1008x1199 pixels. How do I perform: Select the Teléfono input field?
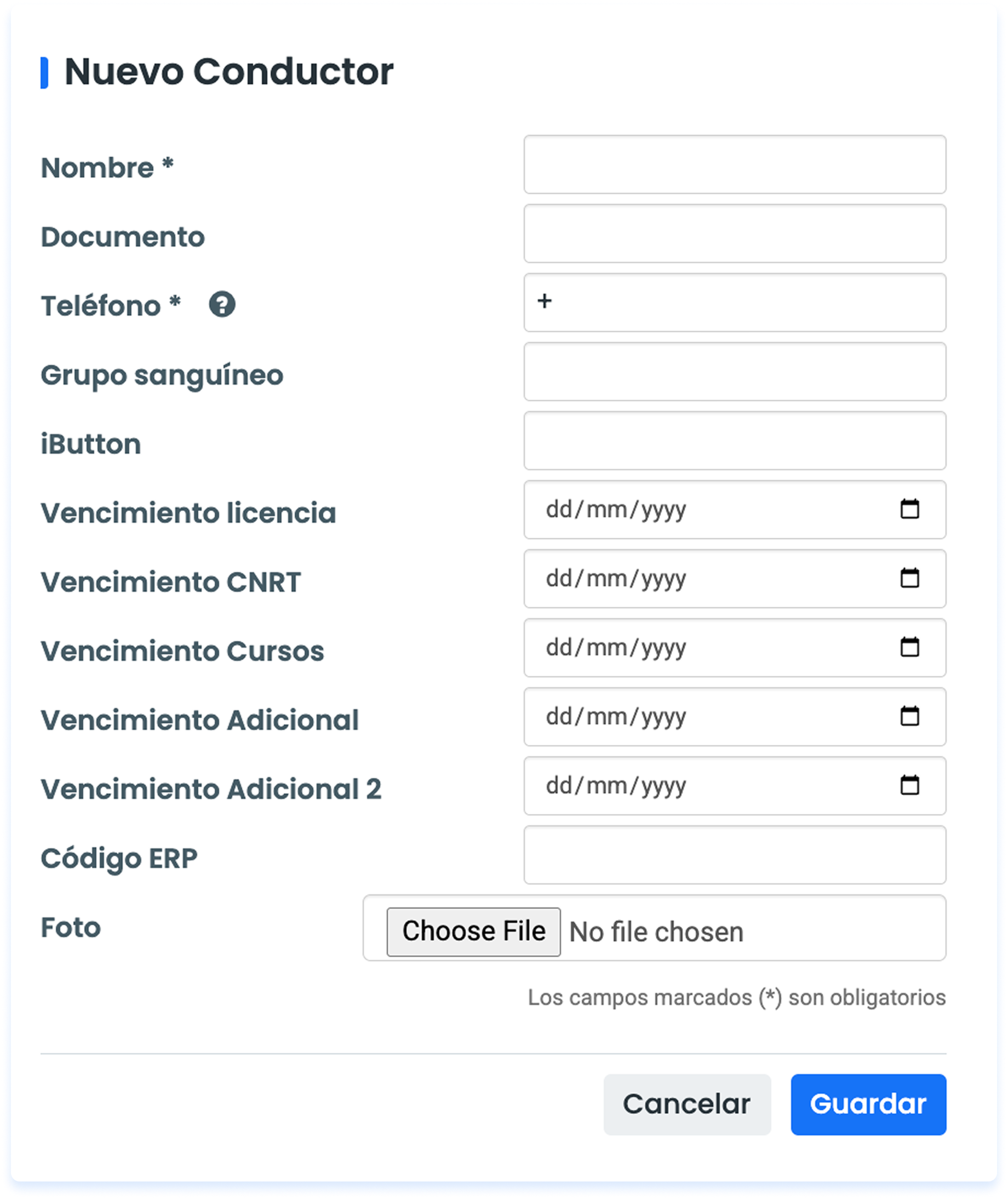(735, 303)
